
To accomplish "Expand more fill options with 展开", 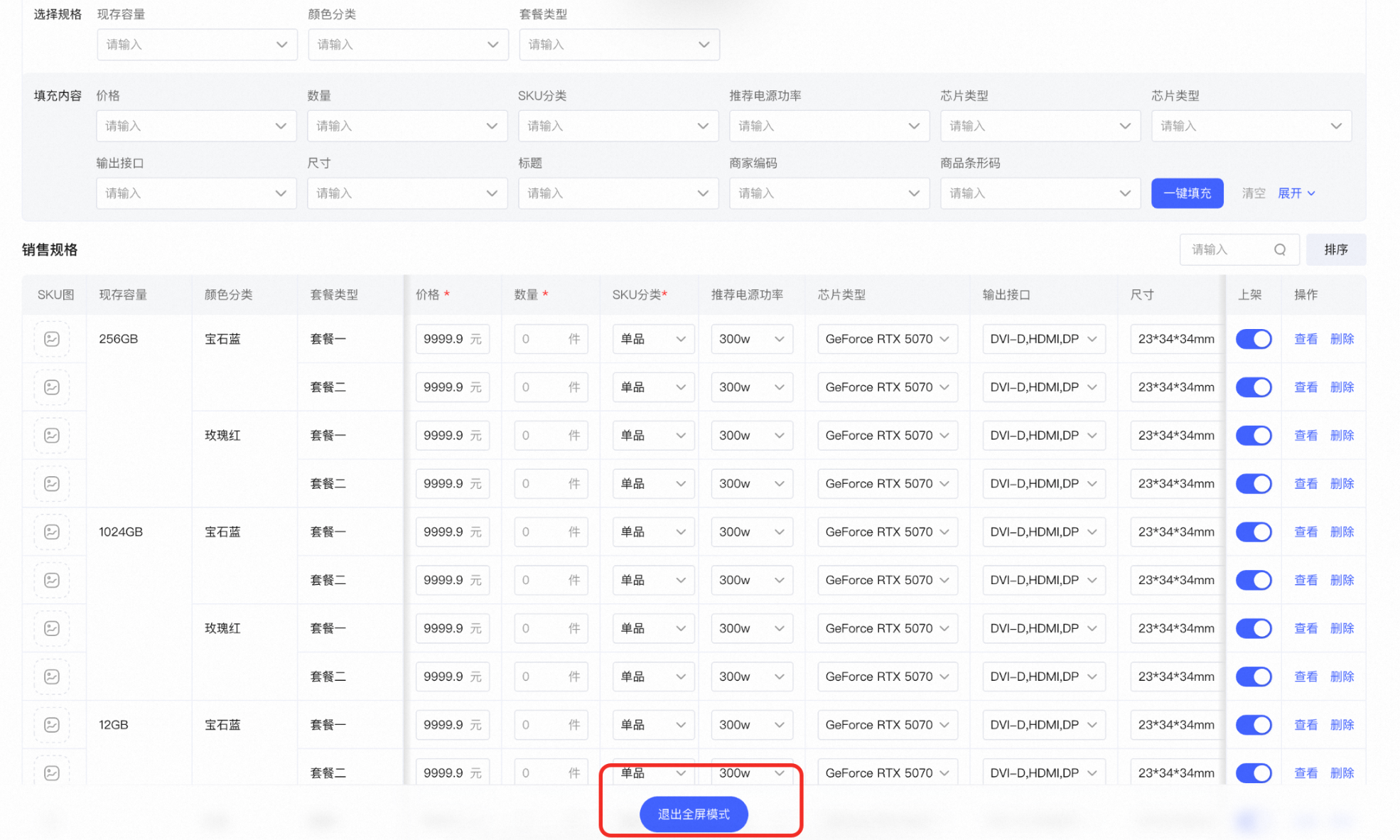I will (1297, 193).
